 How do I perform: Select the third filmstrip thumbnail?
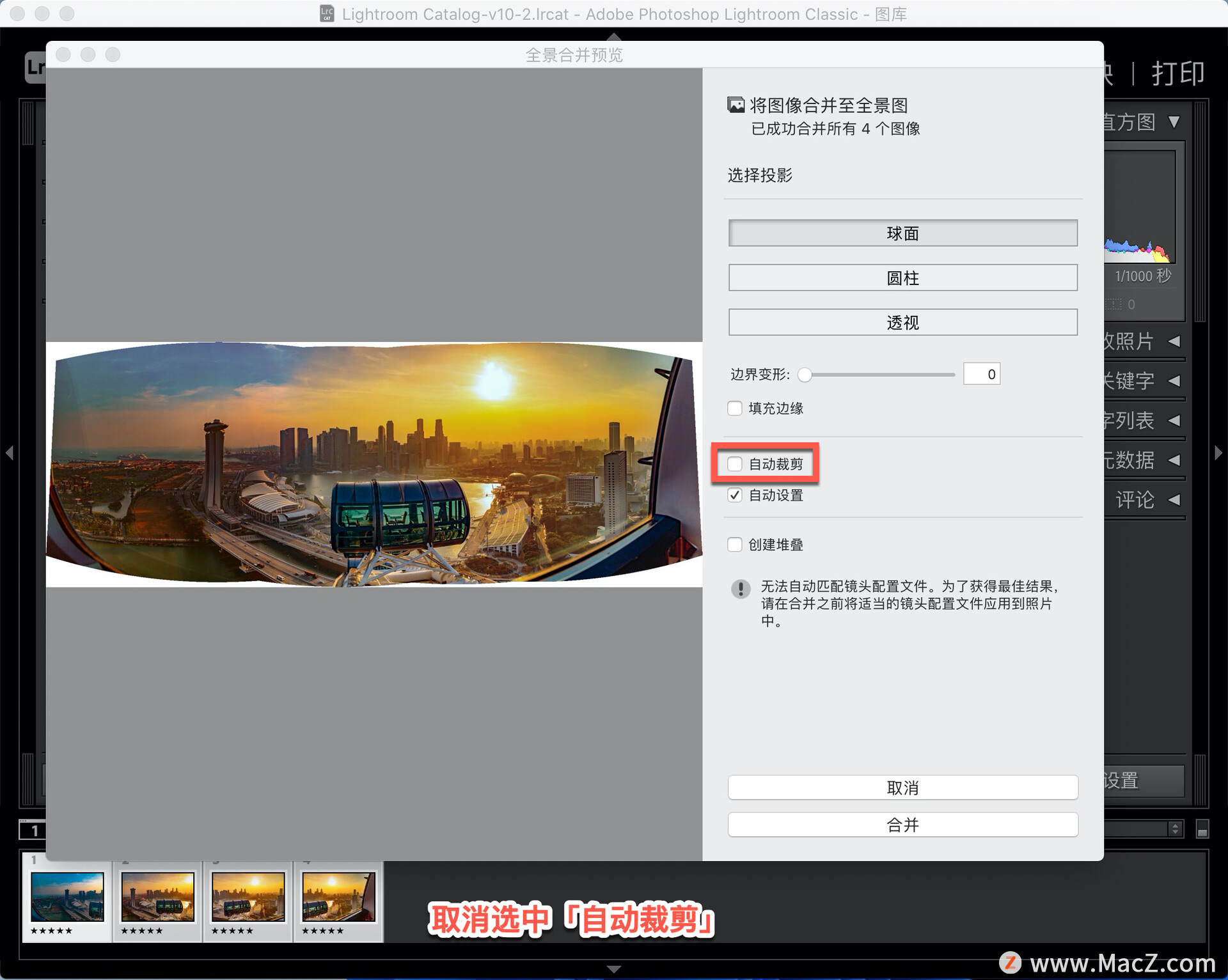[x=248, y=896]
